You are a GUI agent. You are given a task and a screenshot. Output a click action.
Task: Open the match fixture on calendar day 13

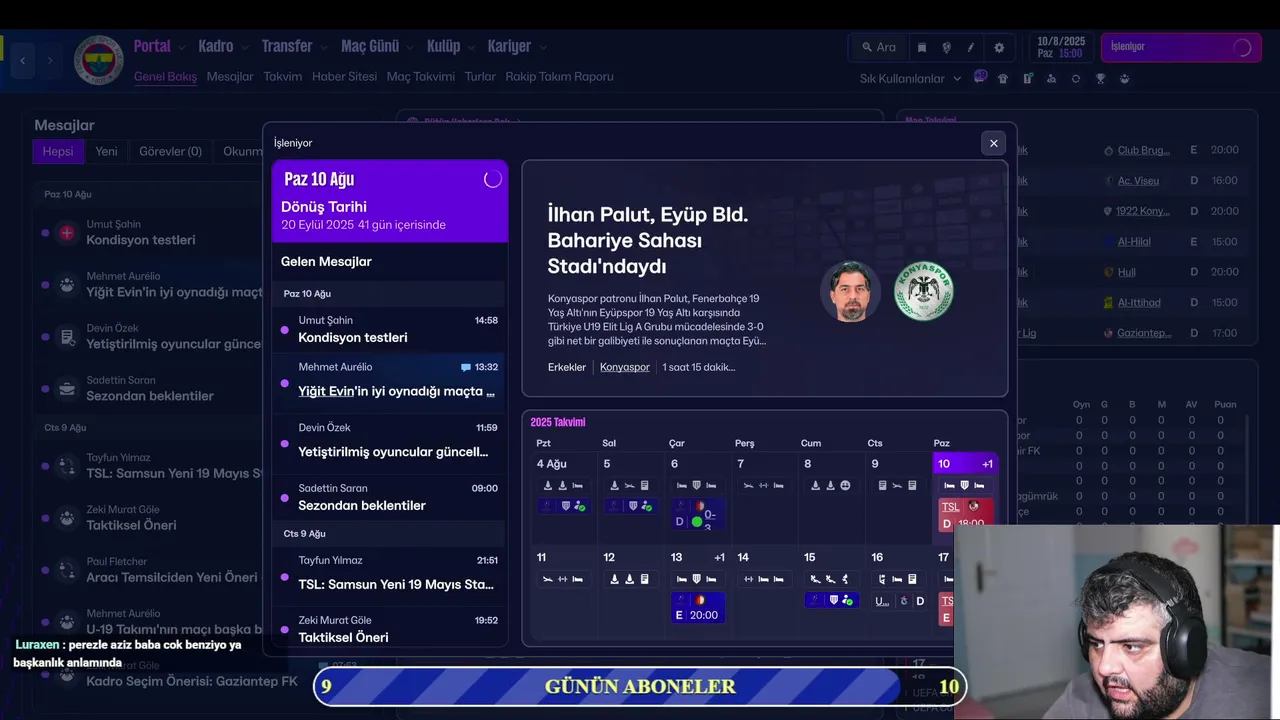coord(698,608)
